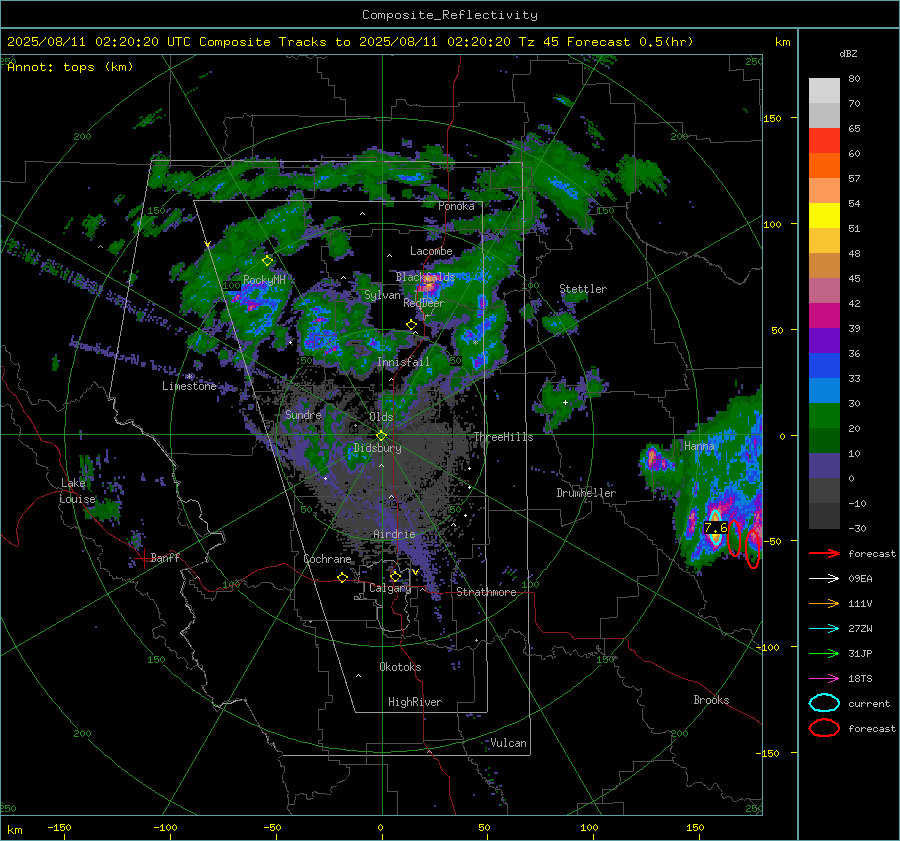Click the green 31JP arrow in legend
Screen dimensions: 900x841
pos(824,653)
